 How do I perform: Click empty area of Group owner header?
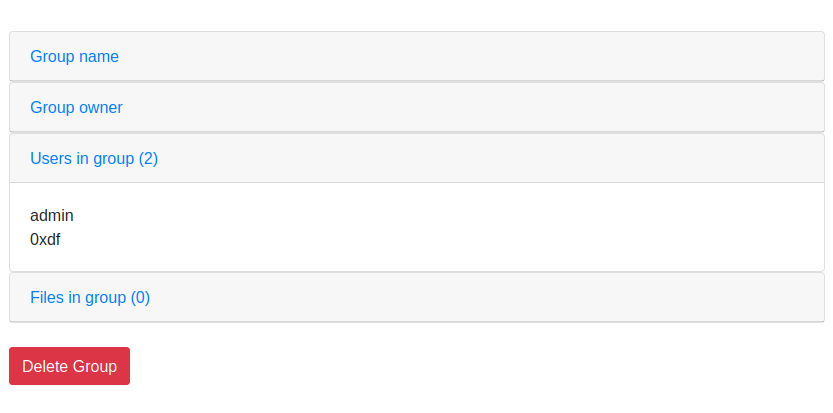pos(500,107)
